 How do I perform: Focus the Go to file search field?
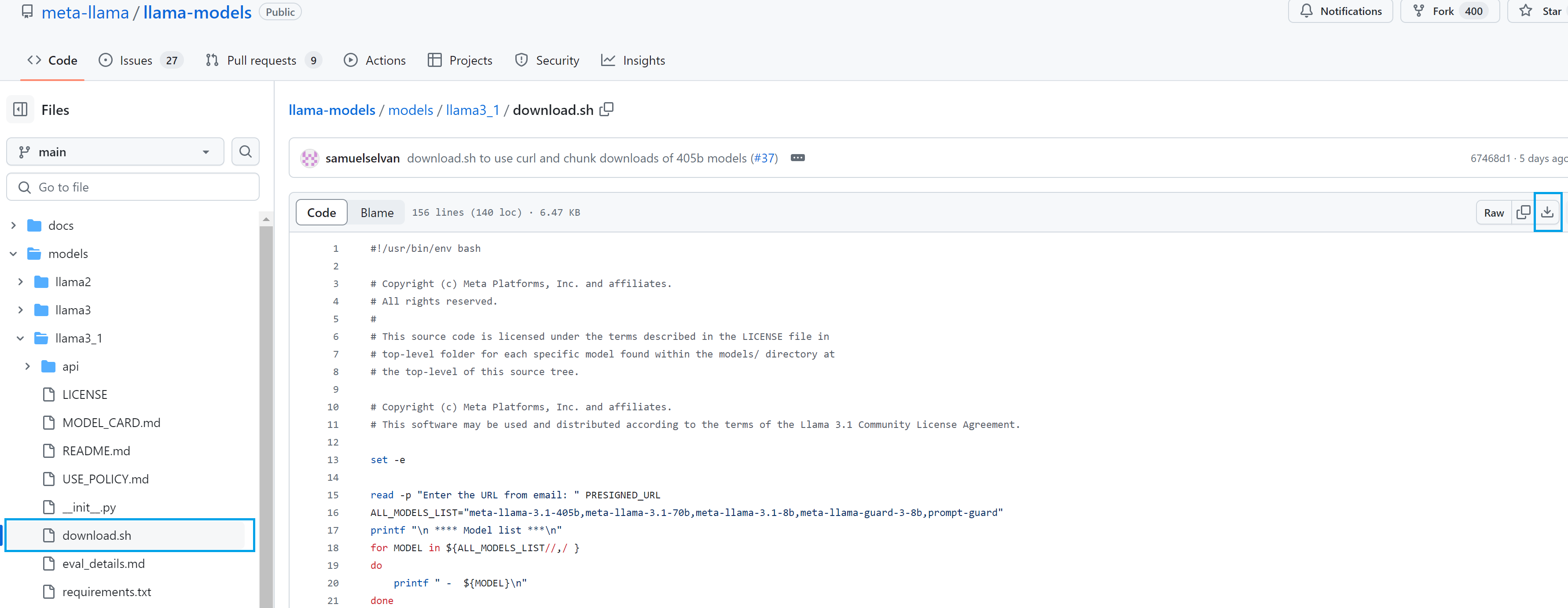133,187
